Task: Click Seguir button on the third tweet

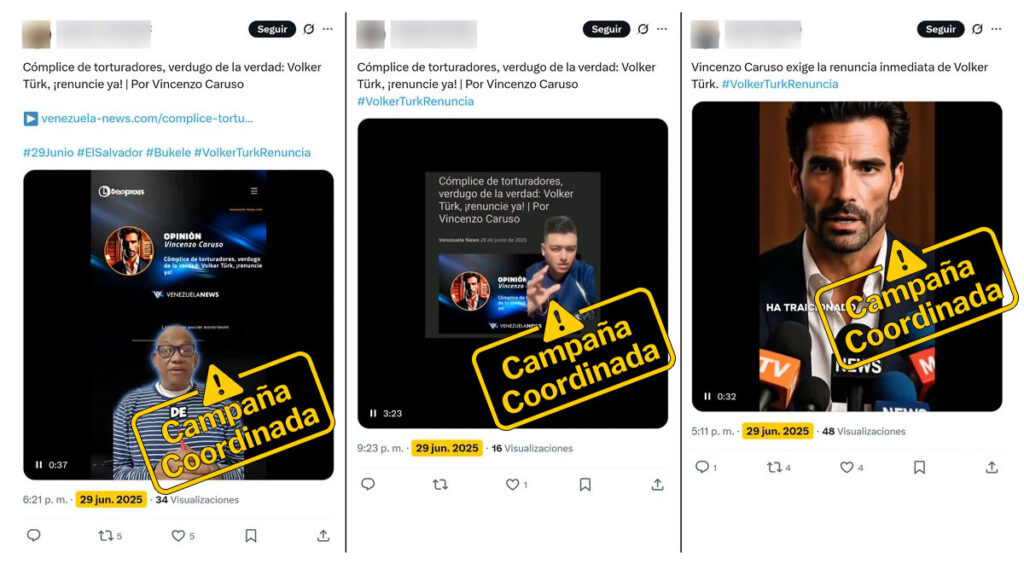Action: tap(940, 29)
